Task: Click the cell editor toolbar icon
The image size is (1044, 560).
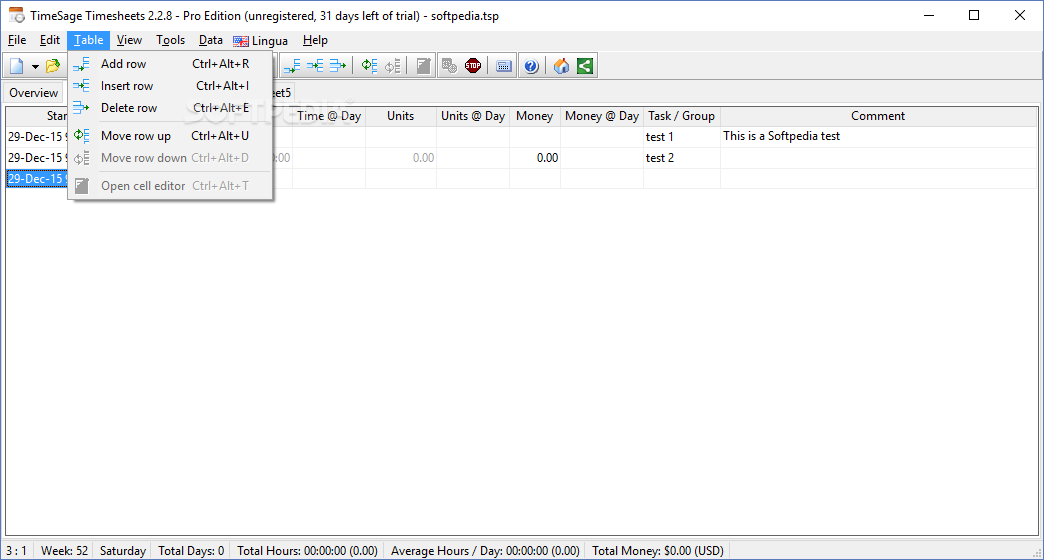Action: click(x=423, y=66)
